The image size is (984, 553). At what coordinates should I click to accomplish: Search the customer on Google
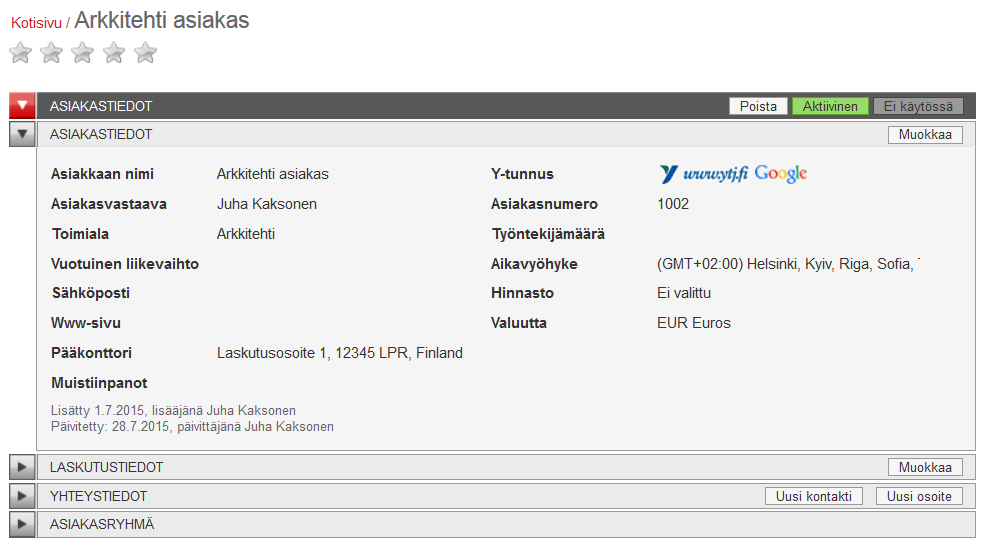click(780, 174)
